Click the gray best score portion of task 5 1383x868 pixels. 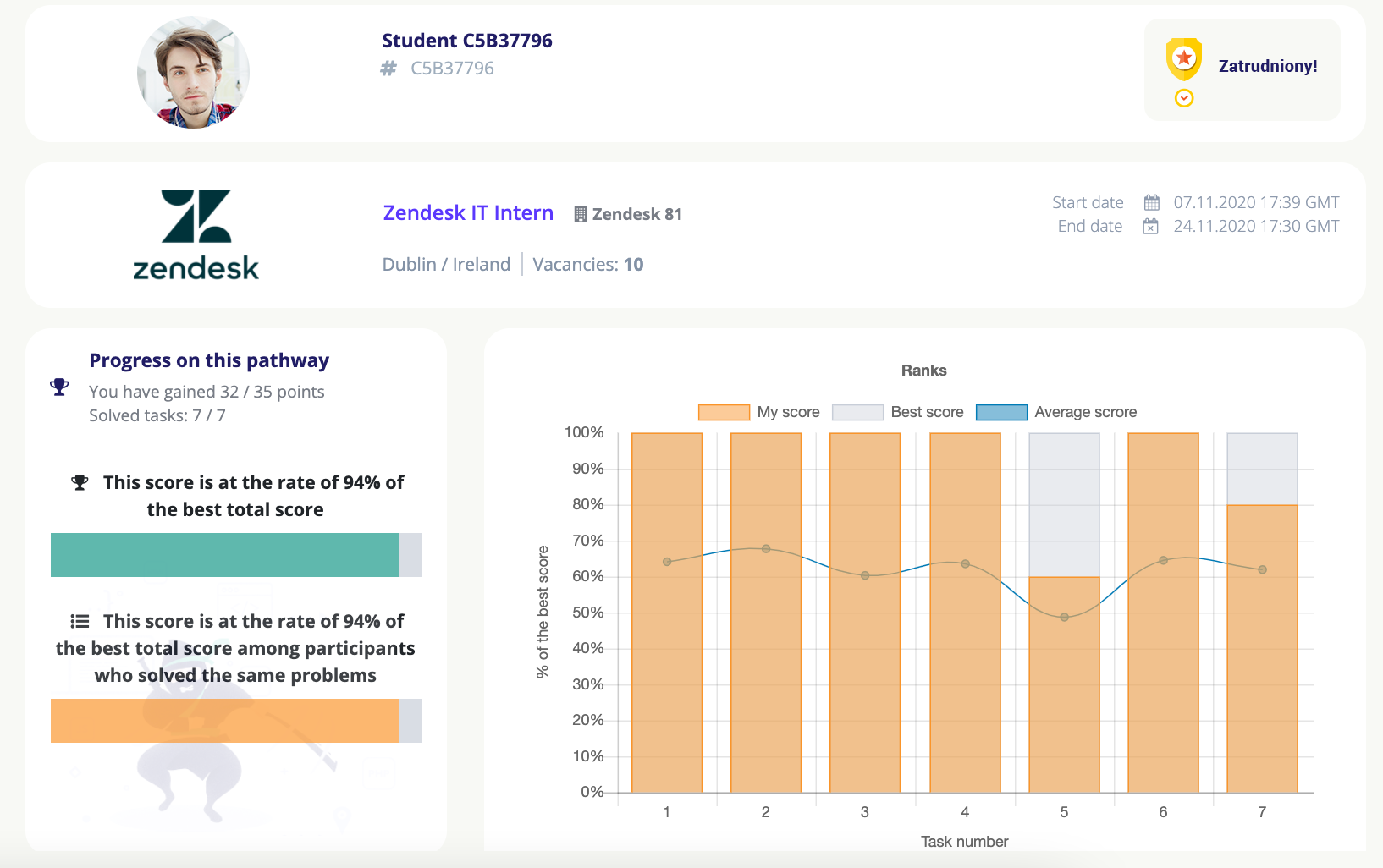pyautogui.click(x=1064, y=505)
